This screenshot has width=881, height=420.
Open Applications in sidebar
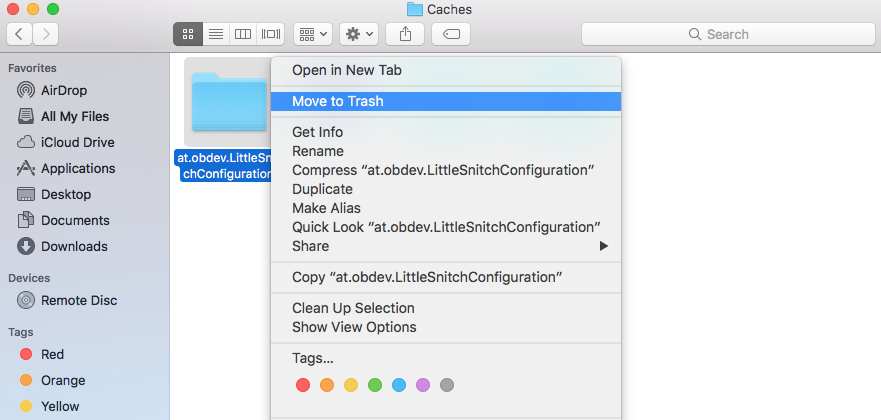tap(66, 168)
